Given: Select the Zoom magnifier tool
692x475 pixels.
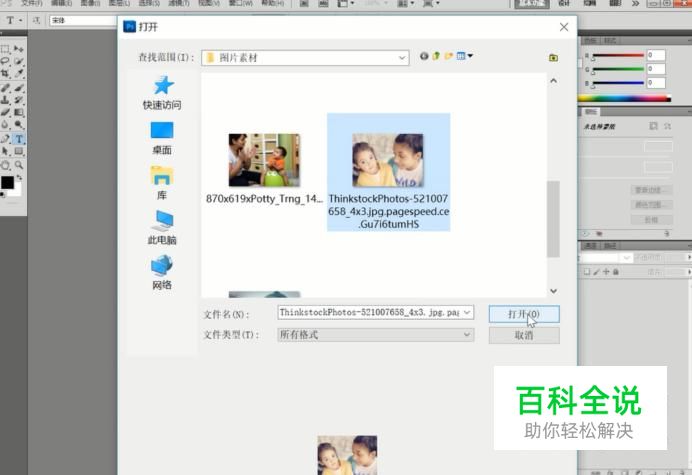Looking at the screenshot, I should [x=19, y=165].
